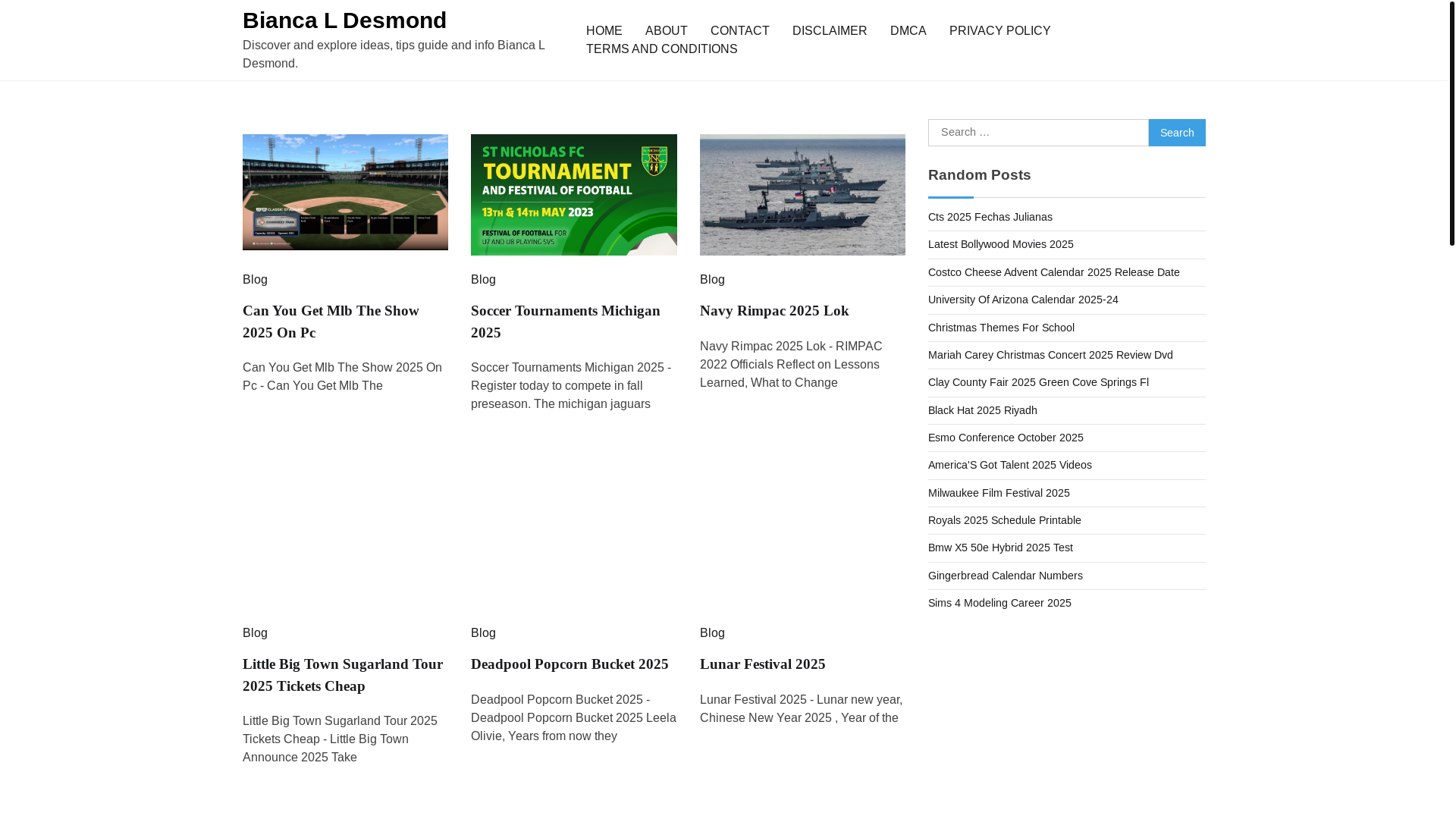Screen dimensions: 1456x819
Task: Click the Mlb The Show excerpt text
Action: pyautogui.click(x=342, y=377)
